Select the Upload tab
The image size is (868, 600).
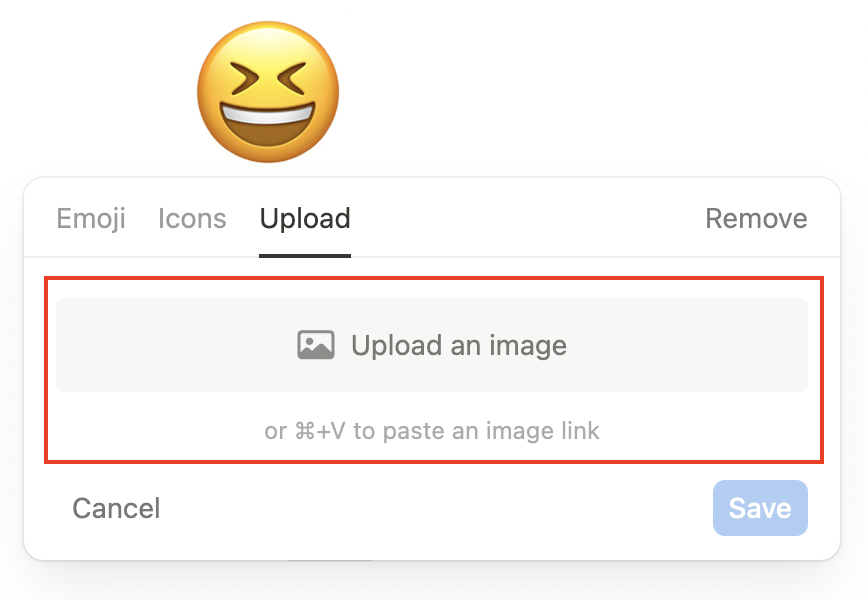305,218
